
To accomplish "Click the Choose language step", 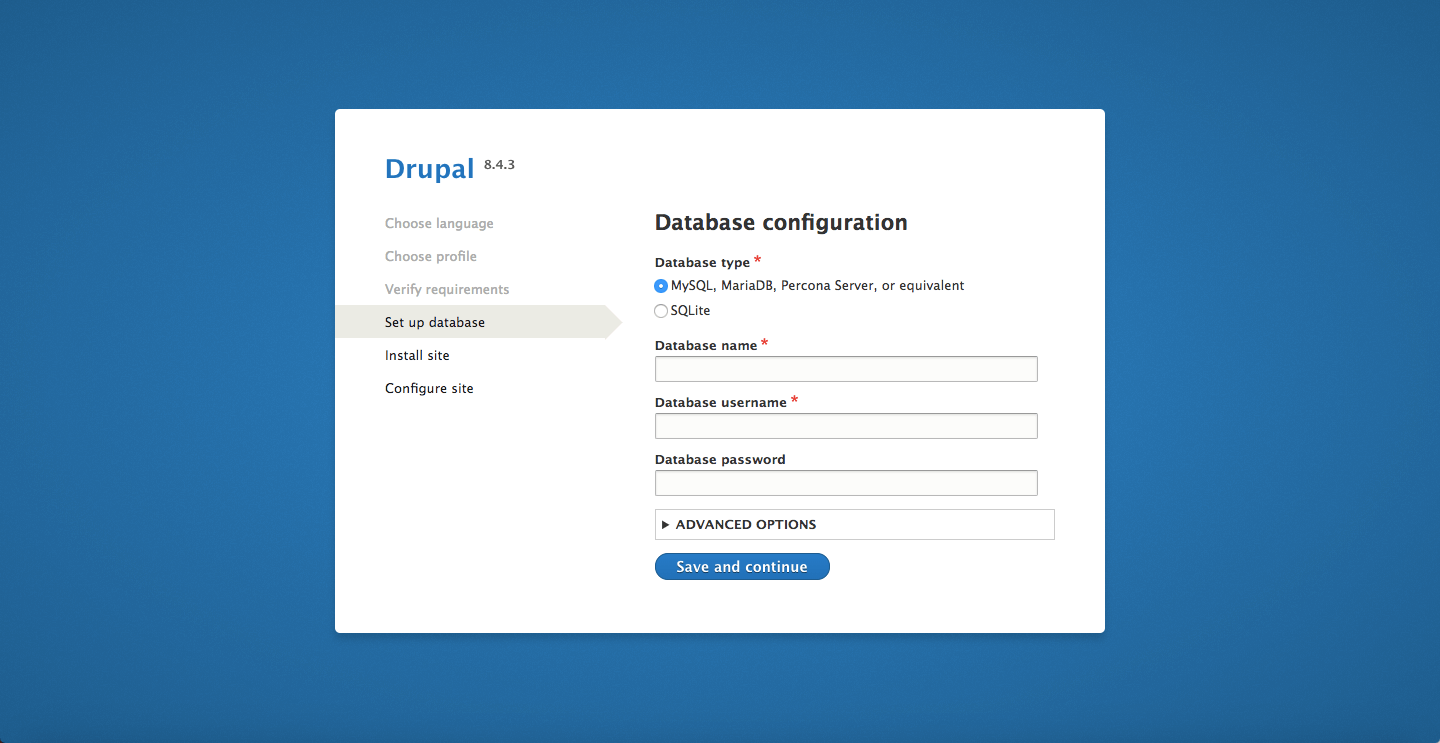I will (x=439, y=224).
